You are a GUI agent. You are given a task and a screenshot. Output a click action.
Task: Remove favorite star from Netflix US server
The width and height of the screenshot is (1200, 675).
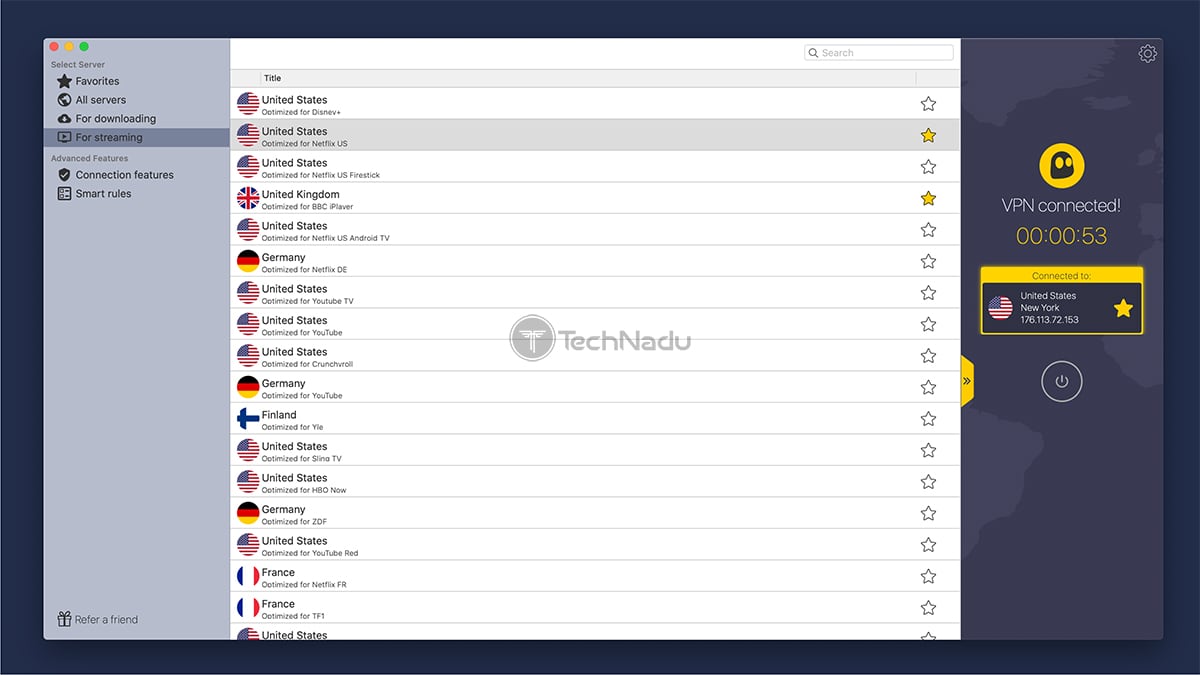click(x=928, y=135)
